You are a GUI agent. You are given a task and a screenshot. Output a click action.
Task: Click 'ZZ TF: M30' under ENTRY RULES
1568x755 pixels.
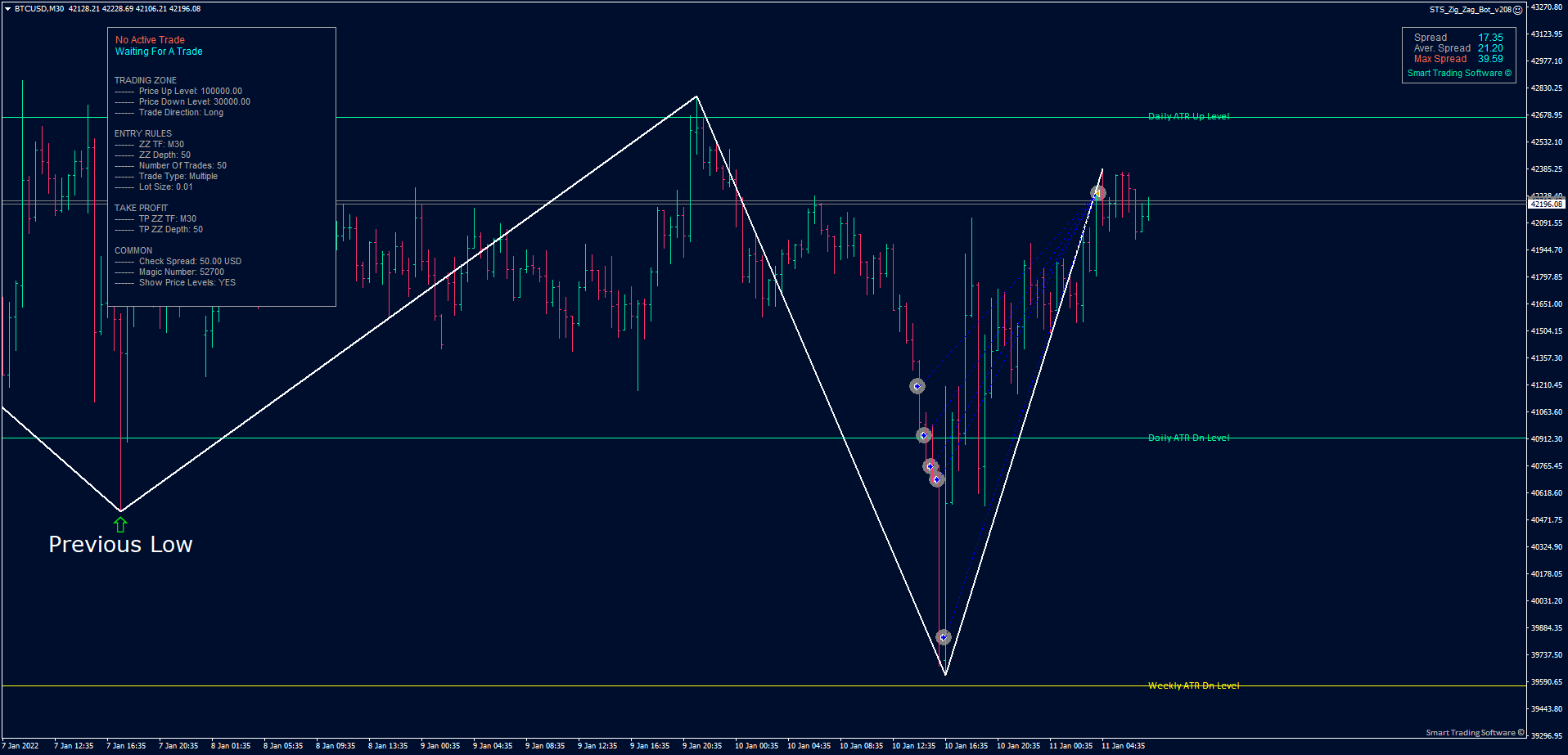(161, 144)
